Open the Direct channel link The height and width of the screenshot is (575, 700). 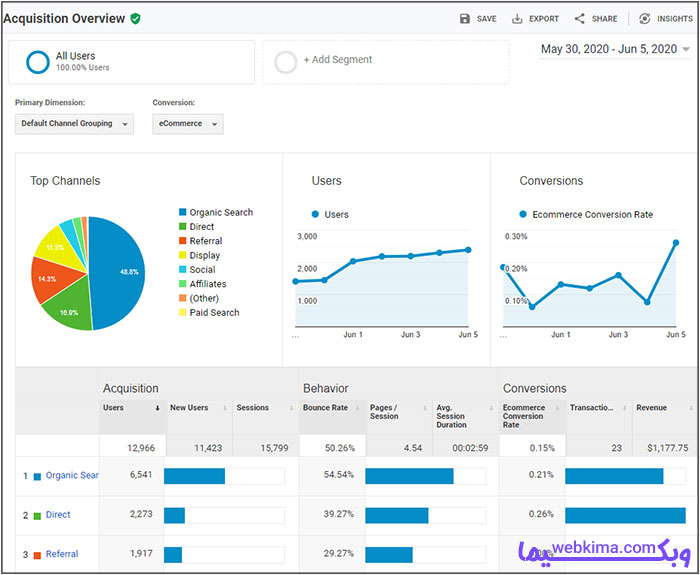pos(58,515)
